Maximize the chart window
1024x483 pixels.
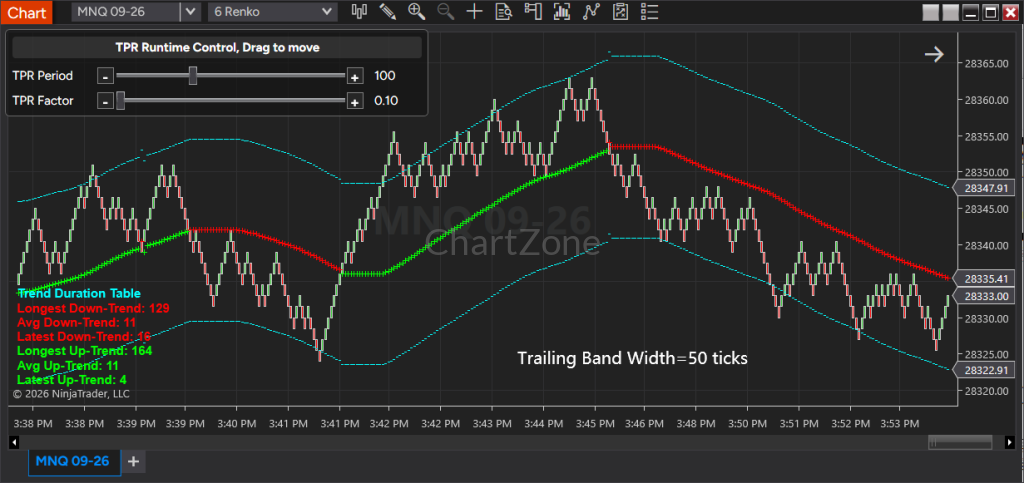coord(991,12)
